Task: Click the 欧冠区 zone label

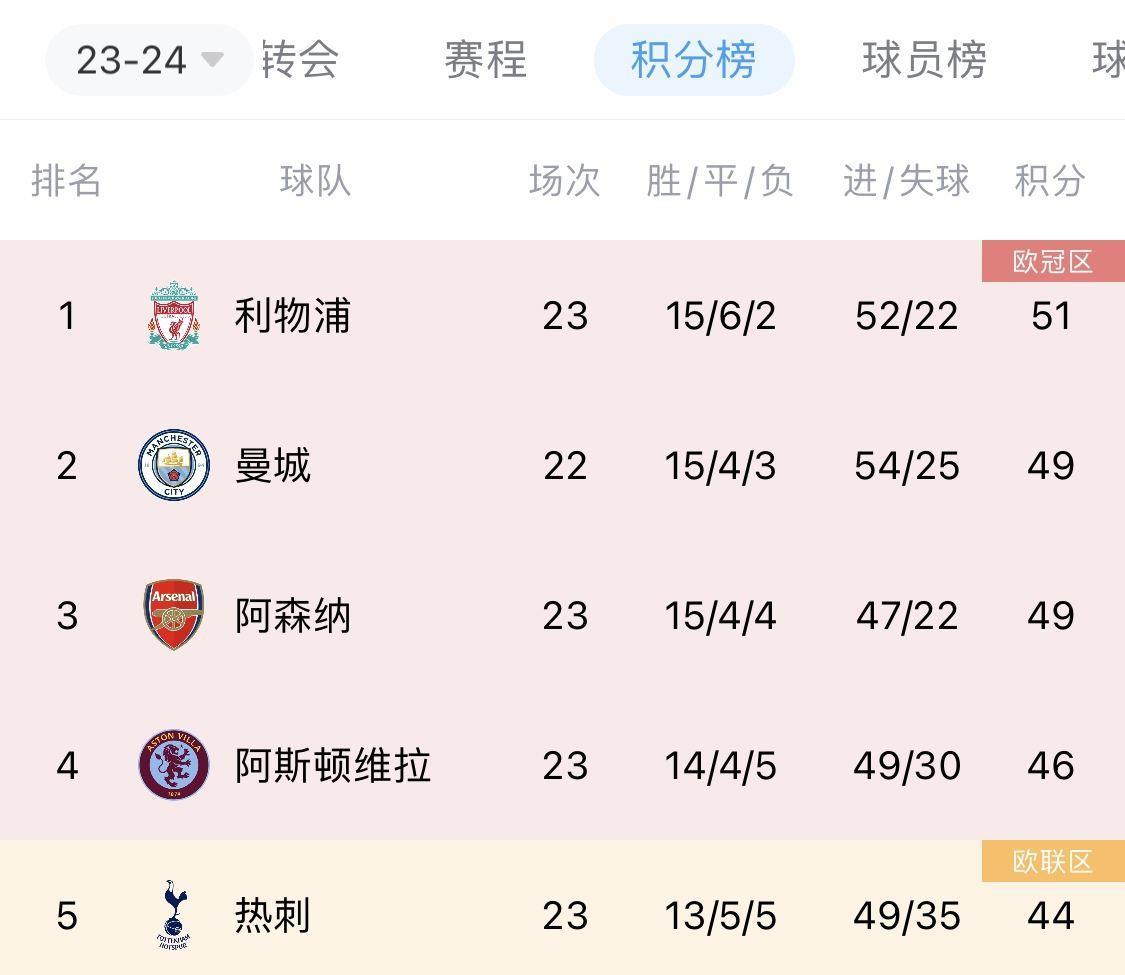Action: 1053,261
